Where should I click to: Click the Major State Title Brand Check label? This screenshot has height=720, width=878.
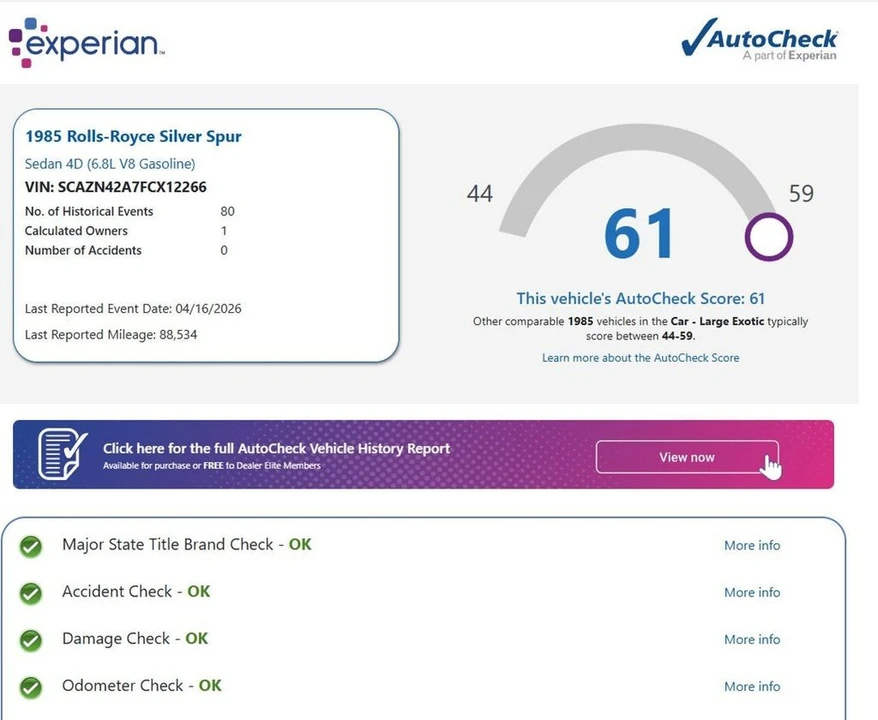(186, 544)
